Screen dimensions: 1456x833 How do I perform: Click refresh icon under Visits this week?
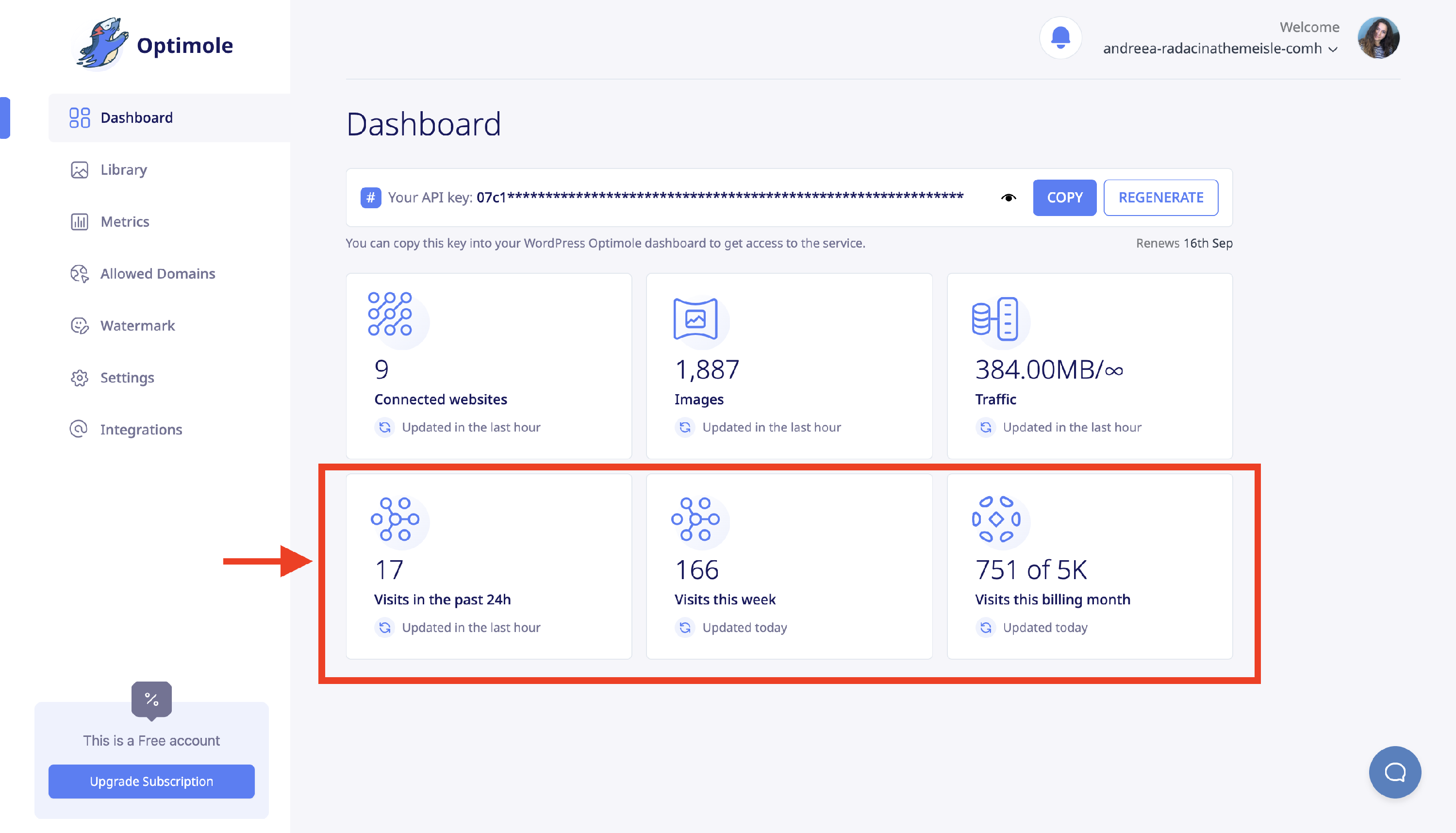pos(684,628)
